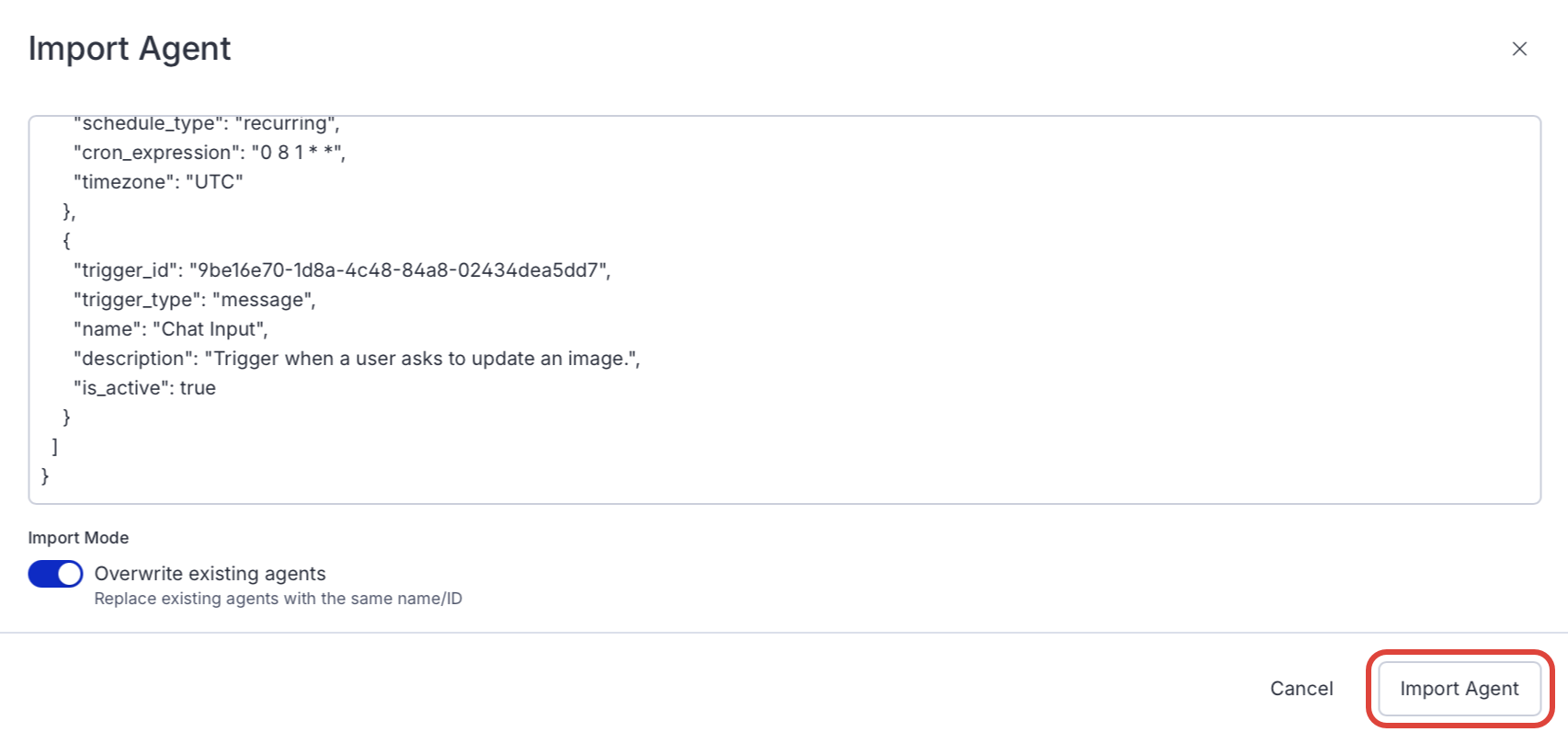Click the final closing curly brace
Image resolution: width=1568 pixels, height=732 pixels.
(x=45, y=476)
